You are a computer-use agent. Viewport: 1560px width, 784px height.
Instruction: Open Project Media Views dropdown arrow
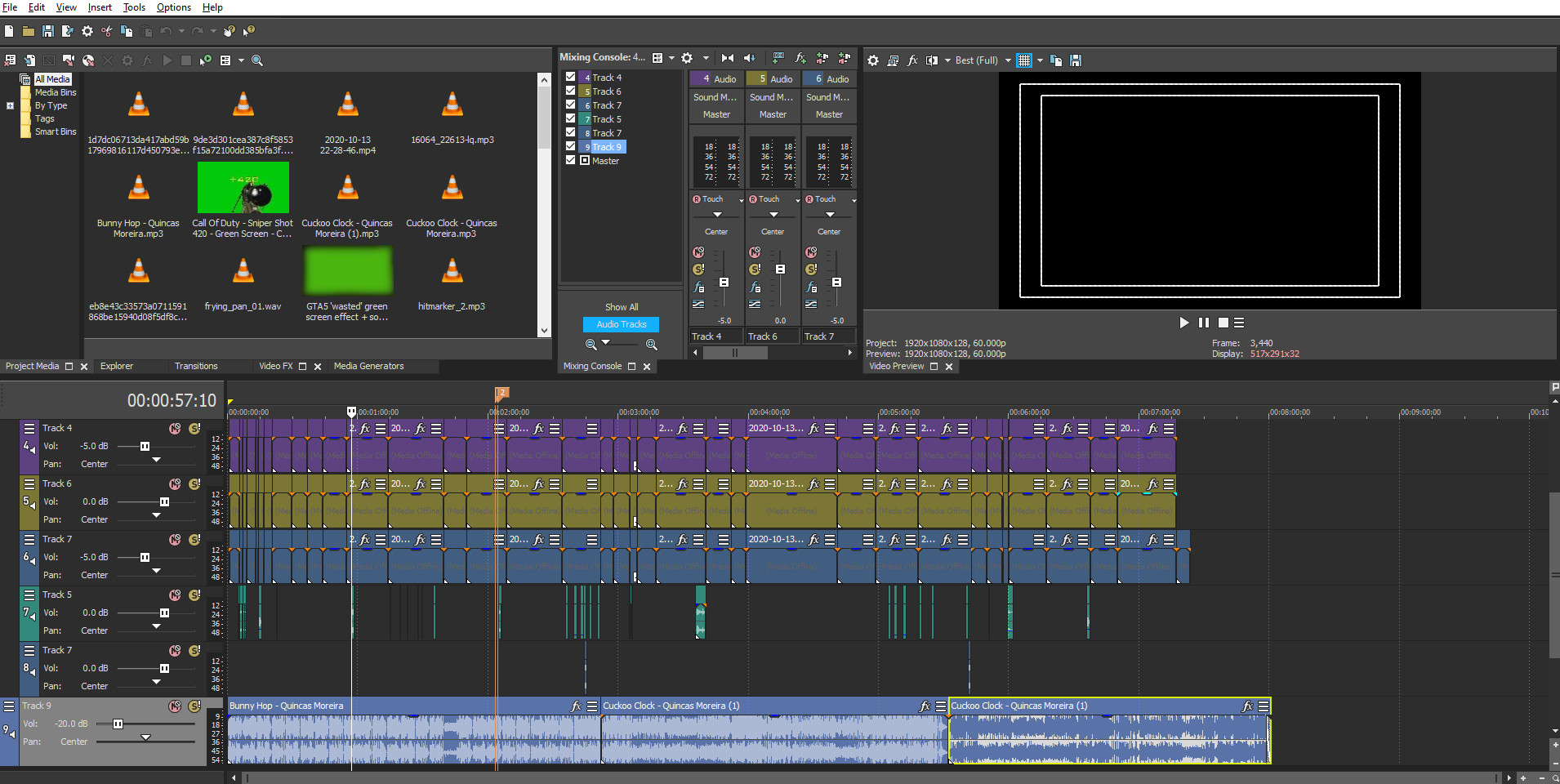click(241, 60)
